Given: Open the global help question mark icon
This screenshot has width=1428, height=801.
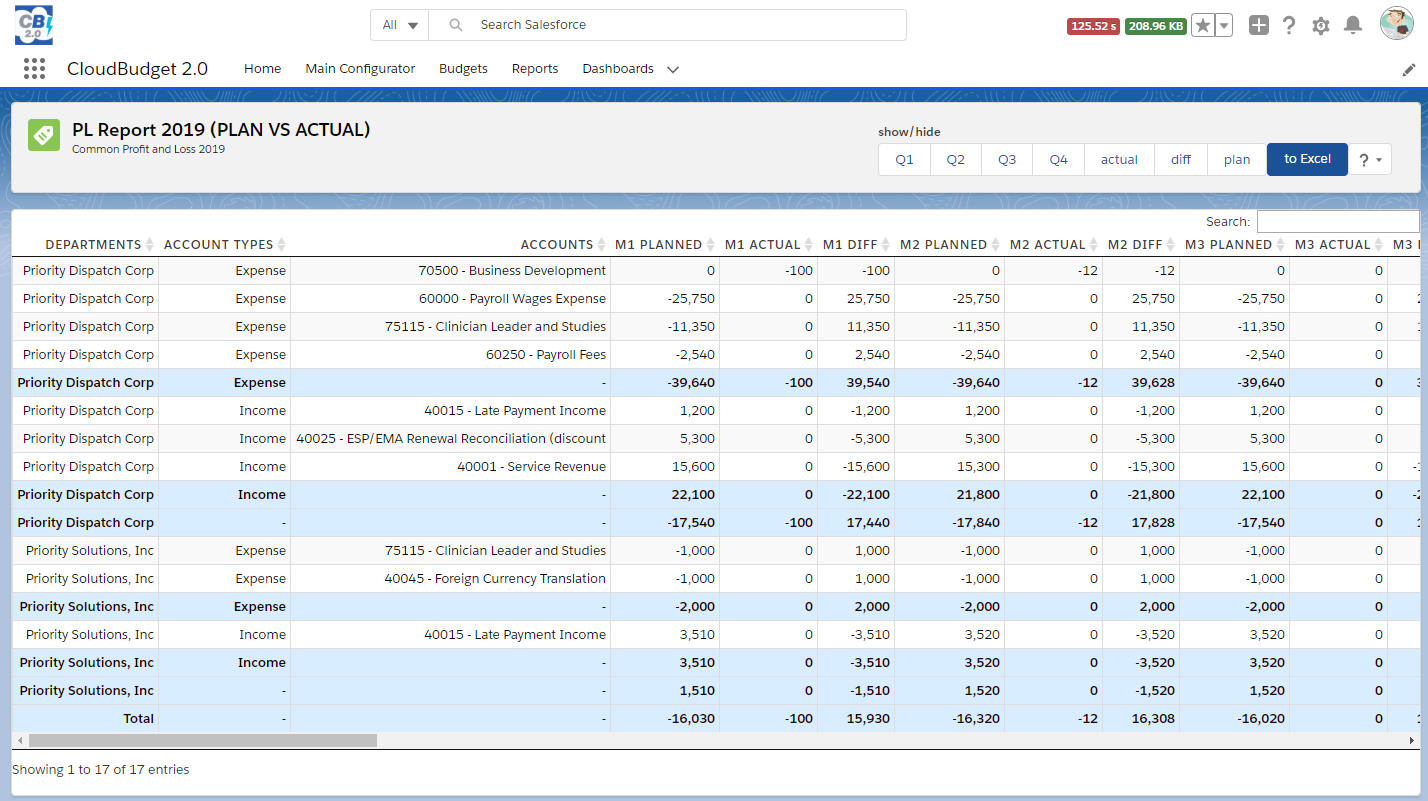Looking at the screenshot, I should (x=1289, y=25).
